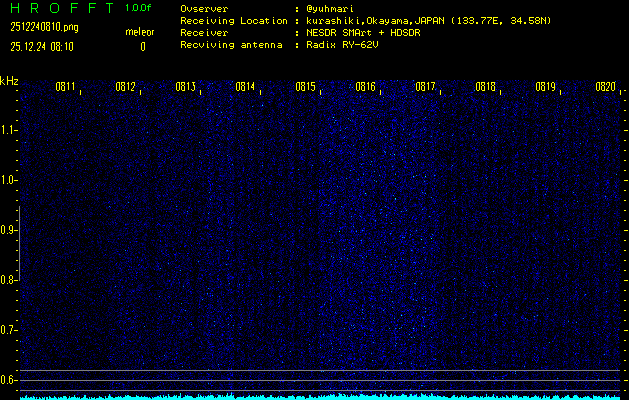629x400 pixels.
Task: Select the 0820 time marker
Action: pyautogui.click(x=605, y=87)
